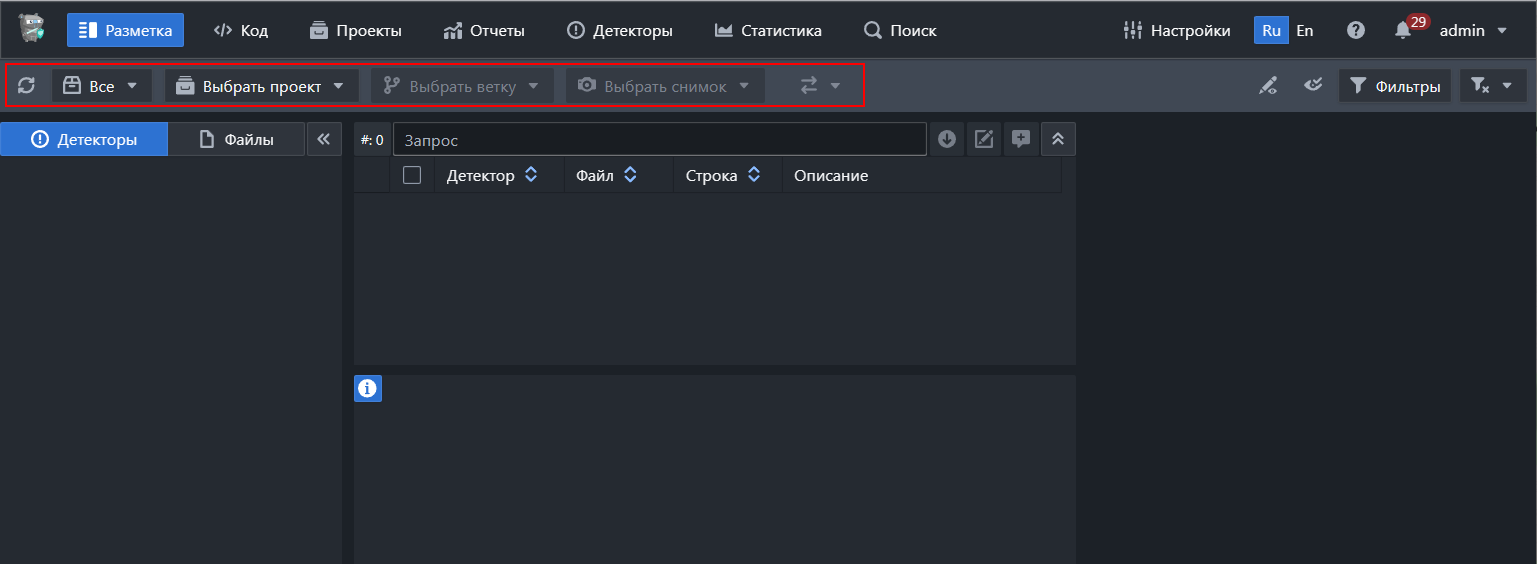Viewport: 1537px width, 564px height.
Task: Click the "Запрос" query input field
Action: click(660, 140)
